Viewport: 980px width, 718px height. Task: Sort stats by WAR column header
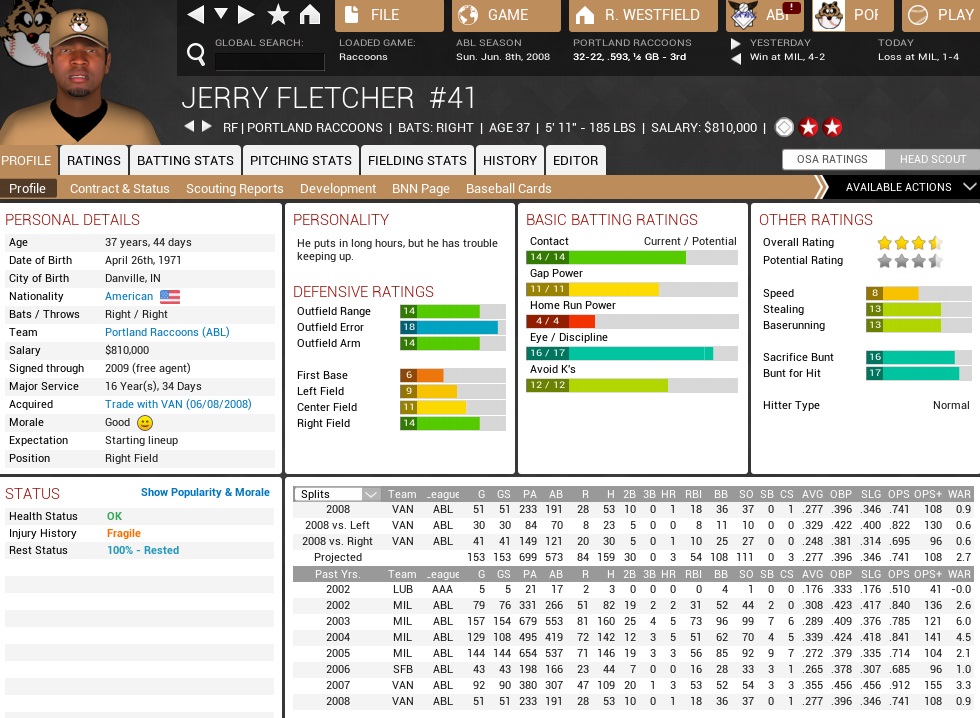[959, 494]
